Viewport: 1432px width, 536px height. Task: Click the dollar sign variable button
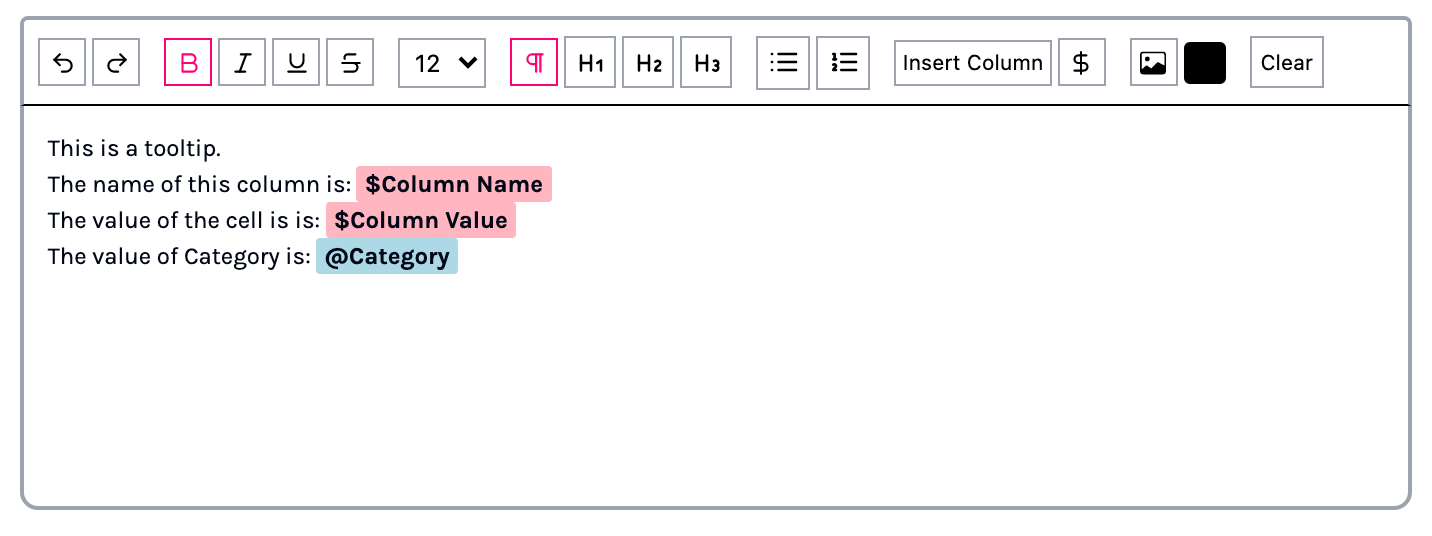(1081, 63)
